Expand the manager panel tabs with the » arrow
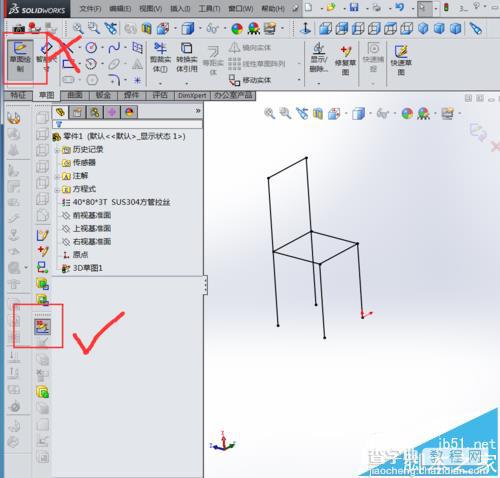The width and height of the screenshot is (500, 478). 198,111
